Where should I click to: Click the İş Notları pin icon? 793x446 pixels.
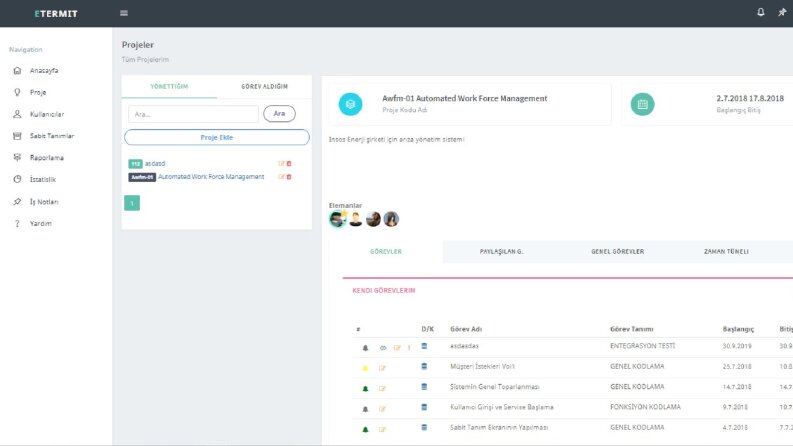coord(17,201)
